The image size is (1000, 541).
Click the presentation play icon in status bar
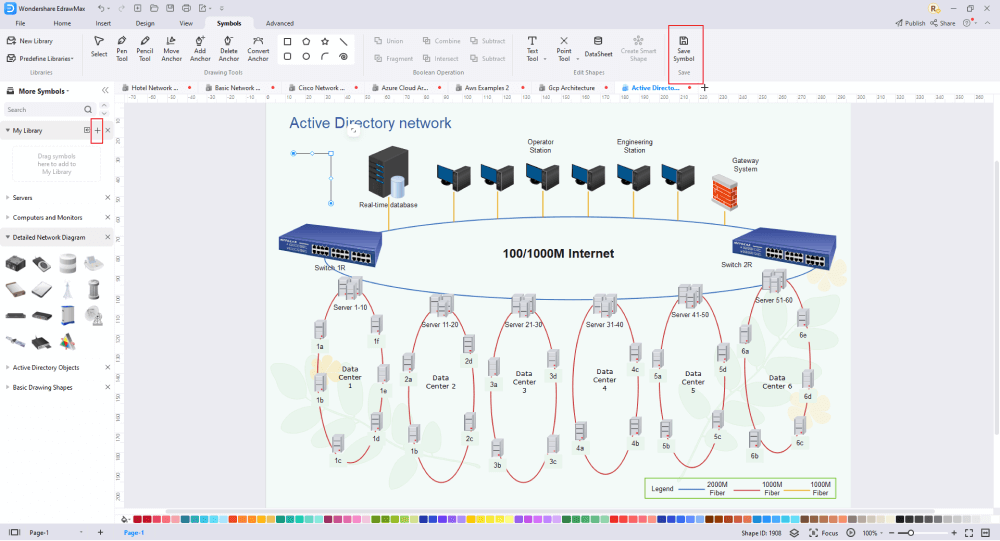tap(851, 533)
